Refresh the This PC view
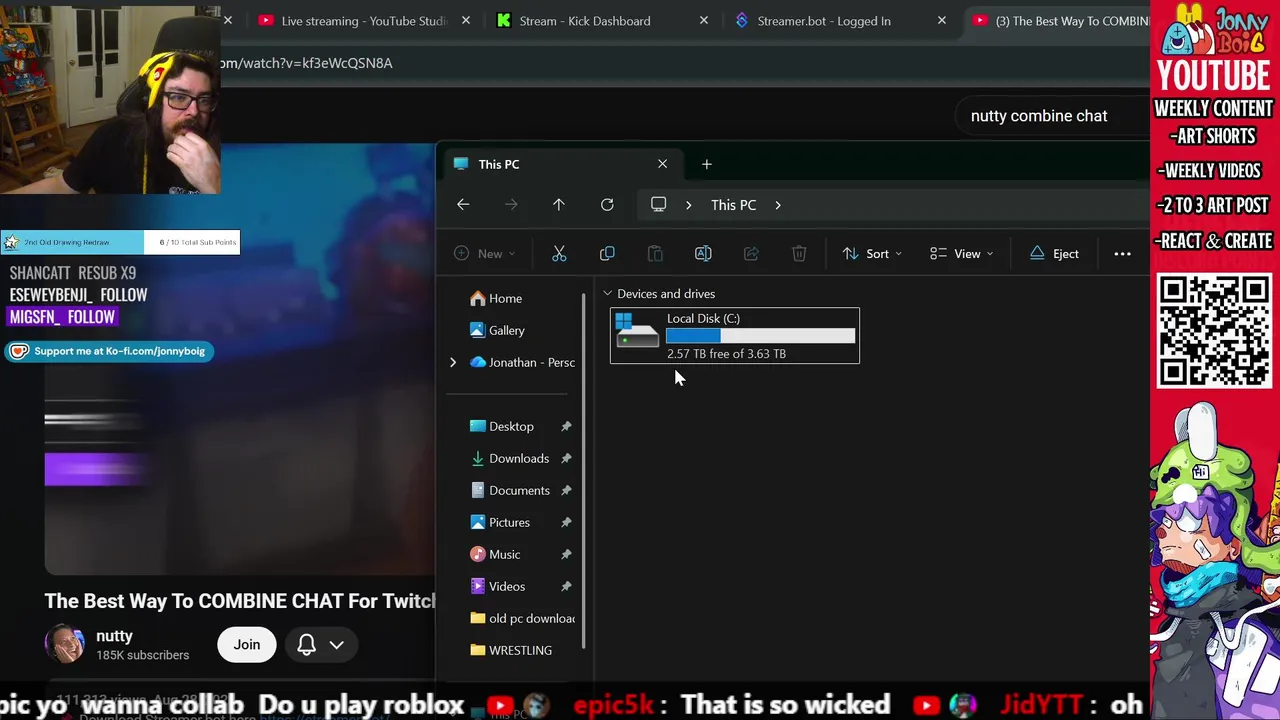Screen dimensions: 1280x720 click(x=607, y=205)
